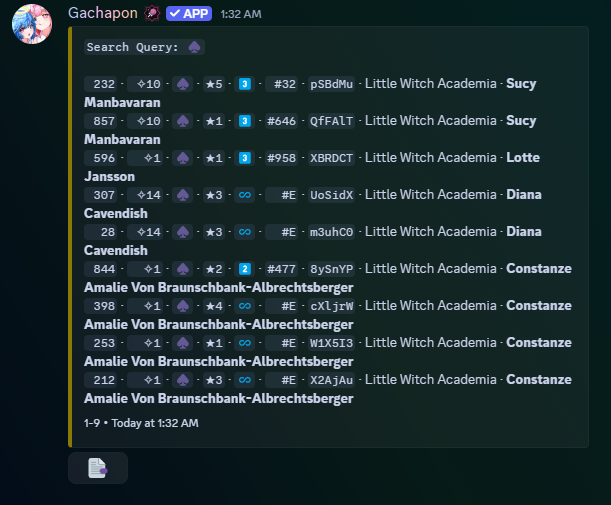Click the number 596 cell
Image resolution: width=611 pixels, height=505 pixels.
point(101,158)
